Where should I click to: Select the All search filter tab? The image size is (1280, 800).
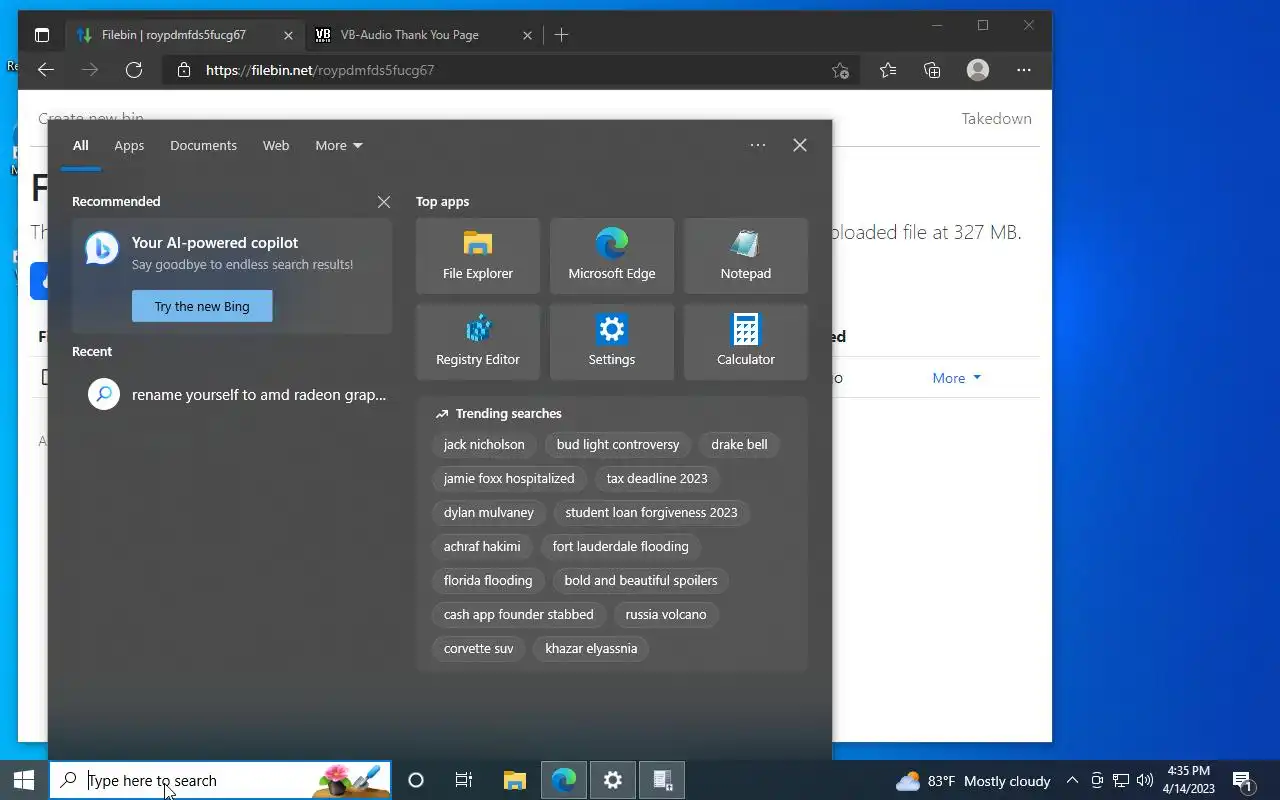tap(80, 145)
